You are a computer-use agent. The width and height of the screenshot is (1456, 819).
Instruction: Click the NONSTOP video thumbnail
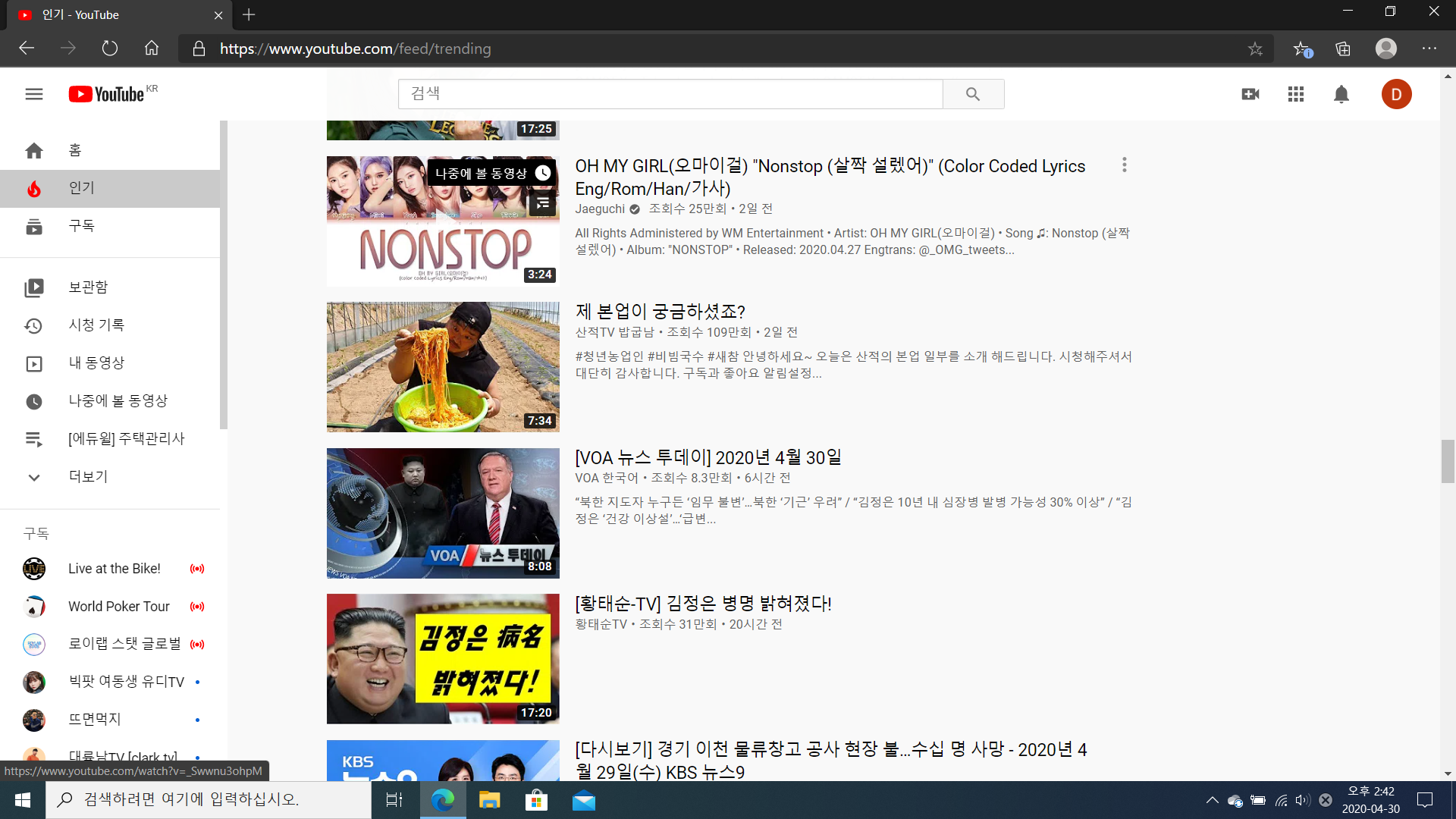tap(443, 221)
